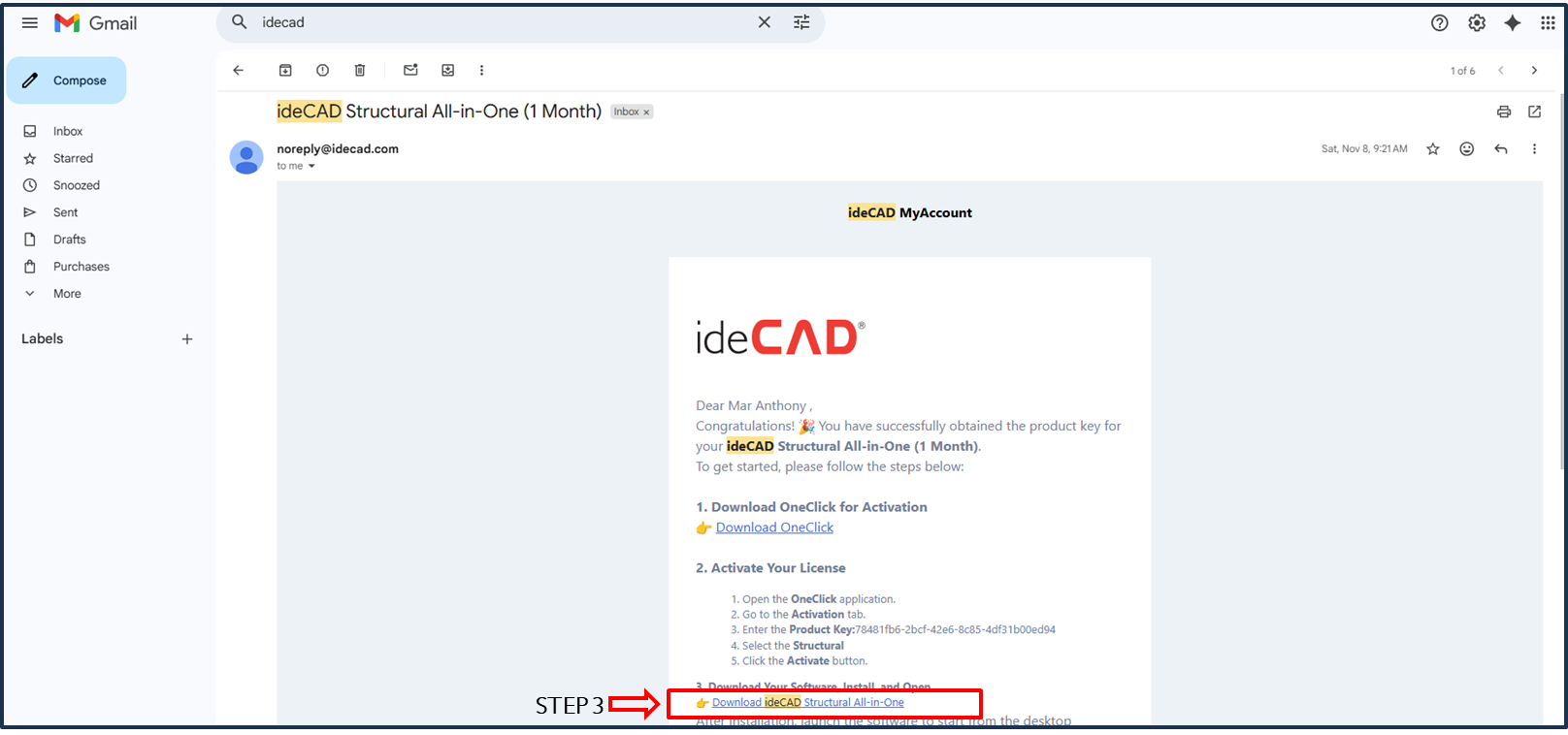Click the search mail field
The width and height of the screenshot is (1568, 735).
tap(505, 22)
